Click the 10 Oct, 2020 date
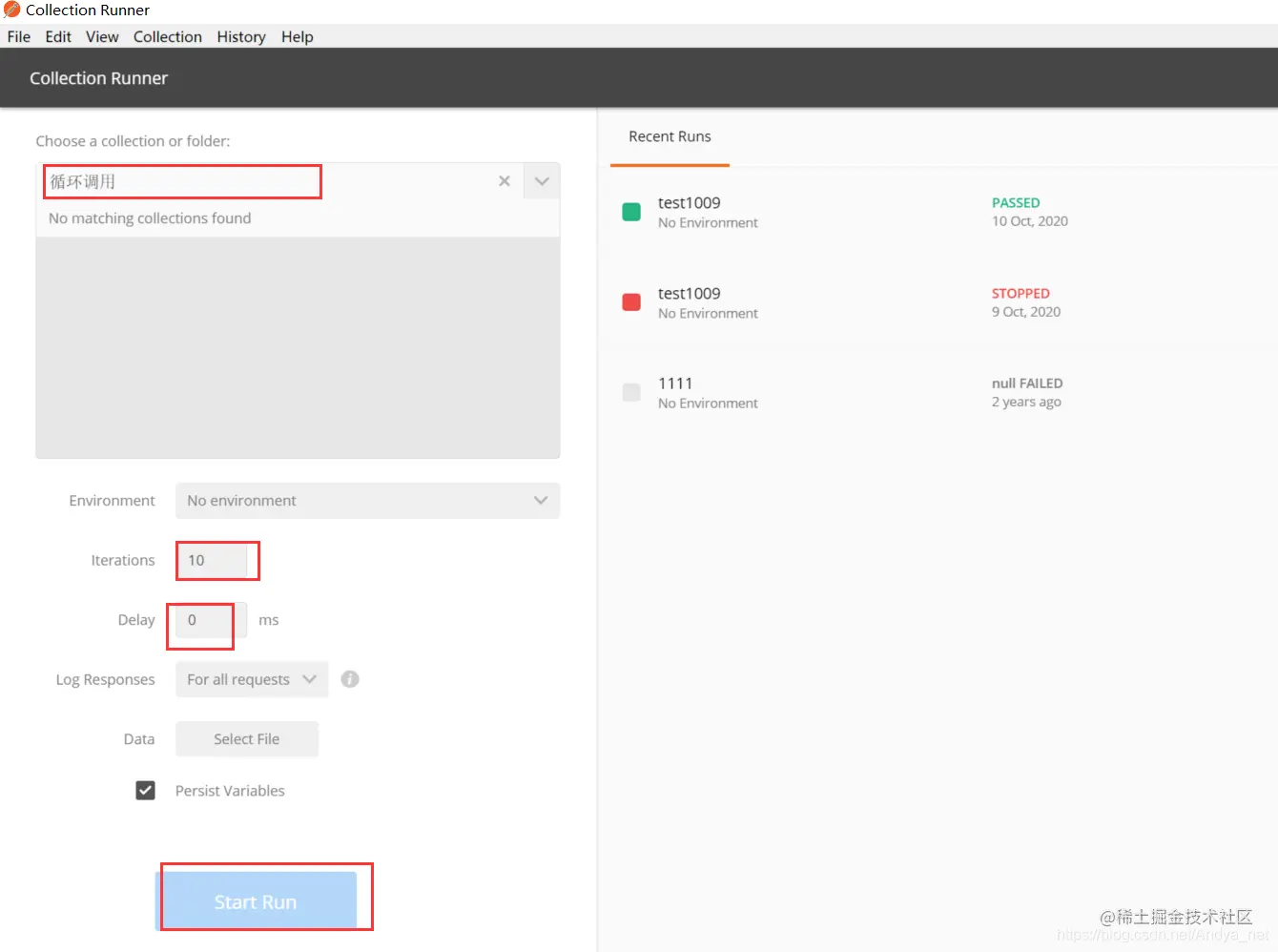The height and width of the screenshot is (952, 1278). coord(1030,221)
